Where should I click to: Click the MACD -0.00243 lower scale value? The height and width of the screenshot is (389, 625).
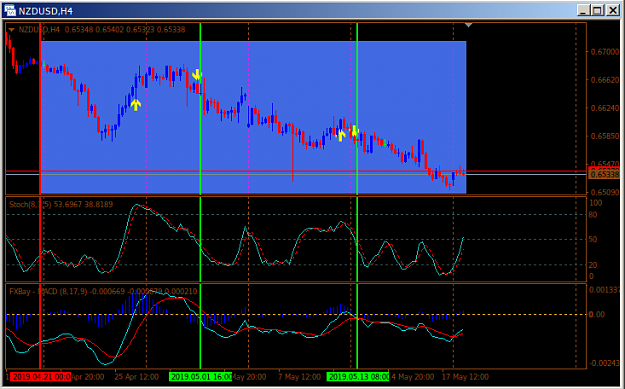pyautogui.click(x=603, y=363)
